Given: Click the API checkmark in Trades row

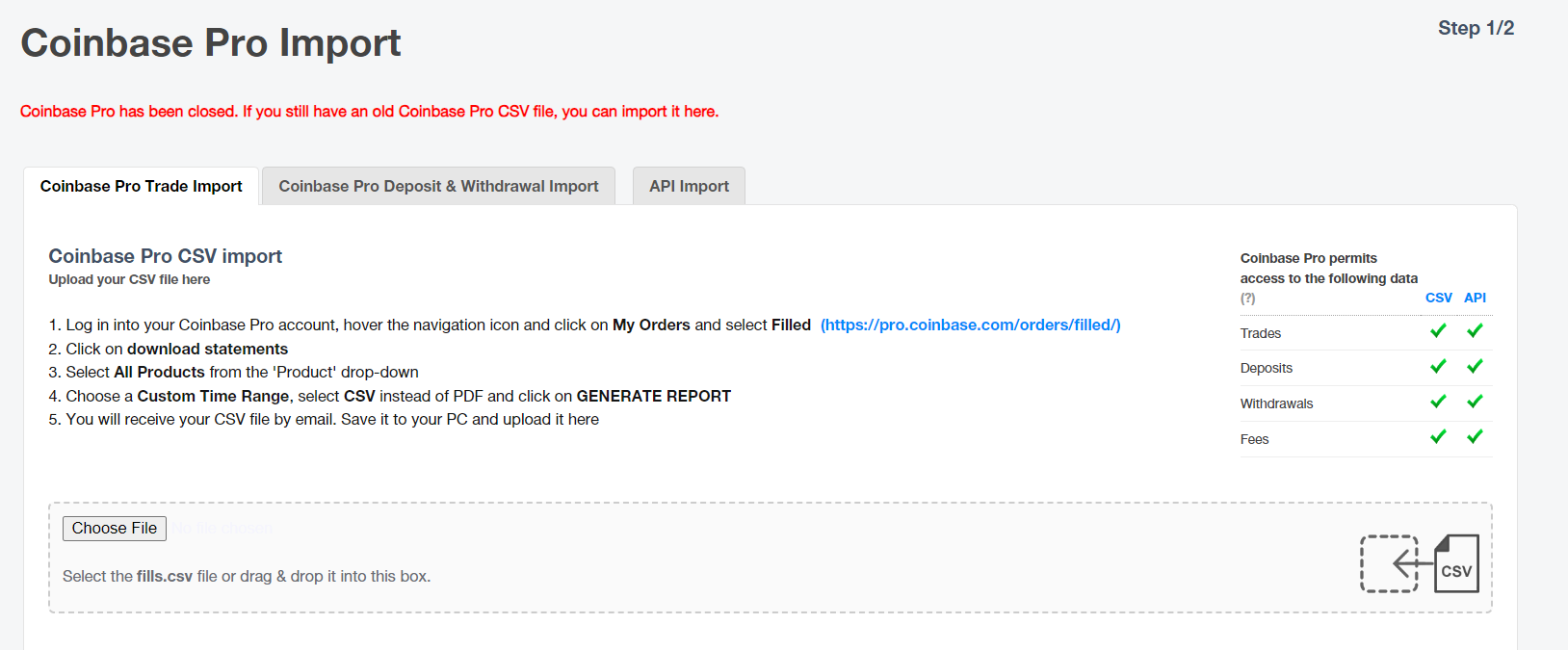Looking at the screenshot, I should [1475, 331].
